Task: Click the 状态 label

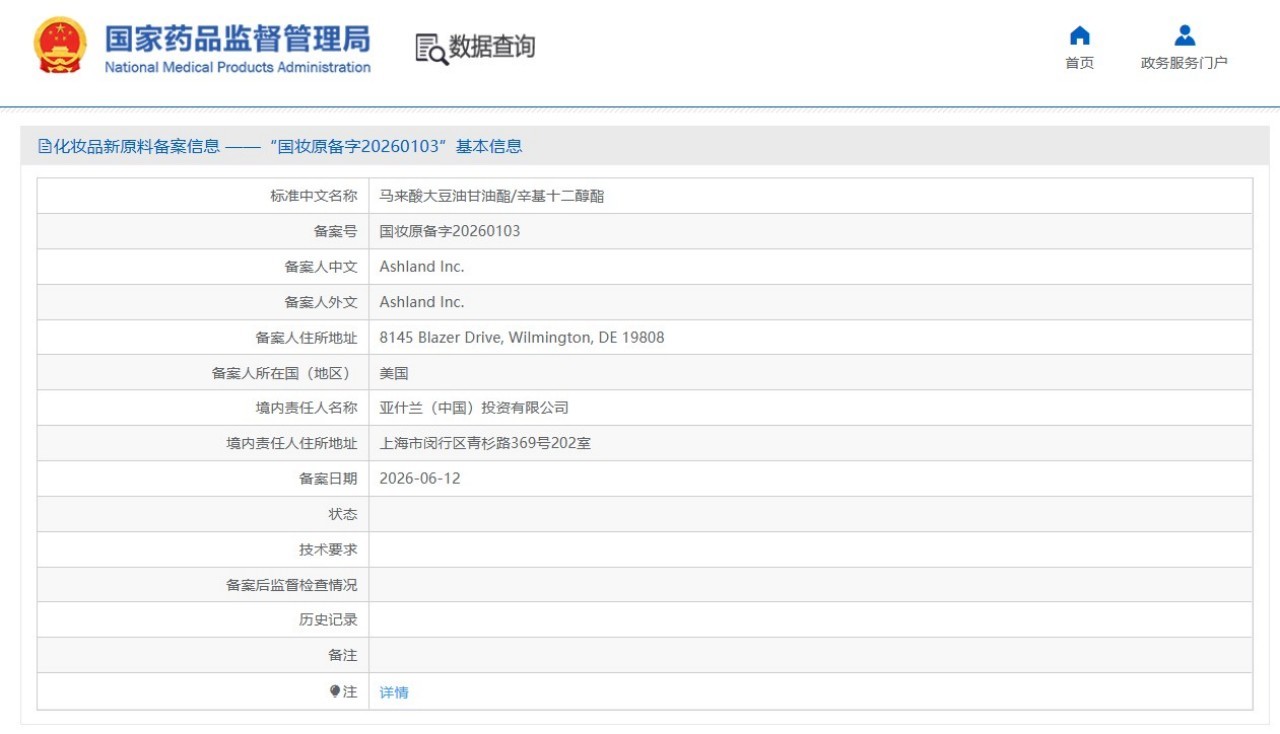Action: [343, 514]
